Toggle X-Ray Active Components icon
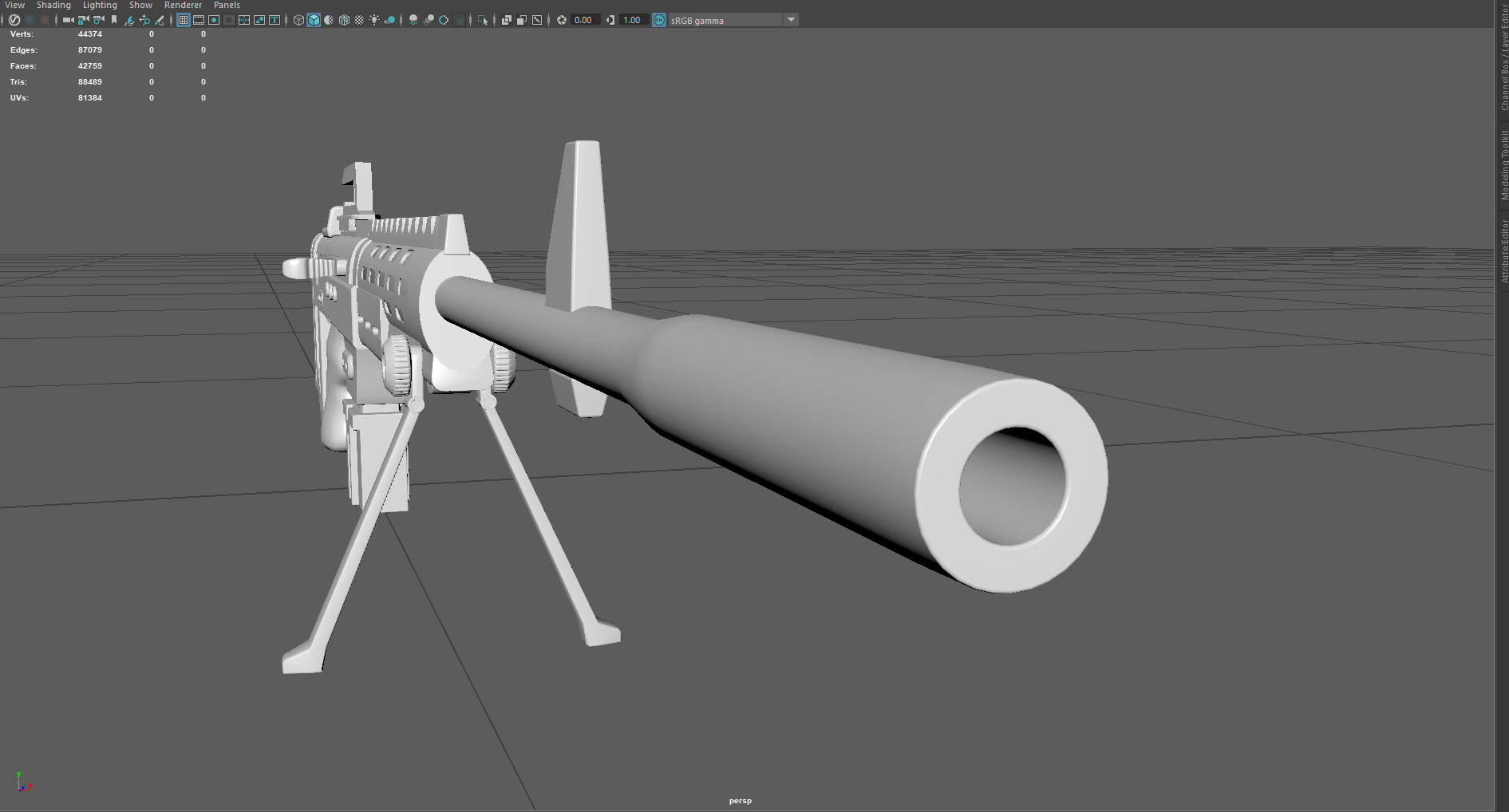 tap(522, 20)
